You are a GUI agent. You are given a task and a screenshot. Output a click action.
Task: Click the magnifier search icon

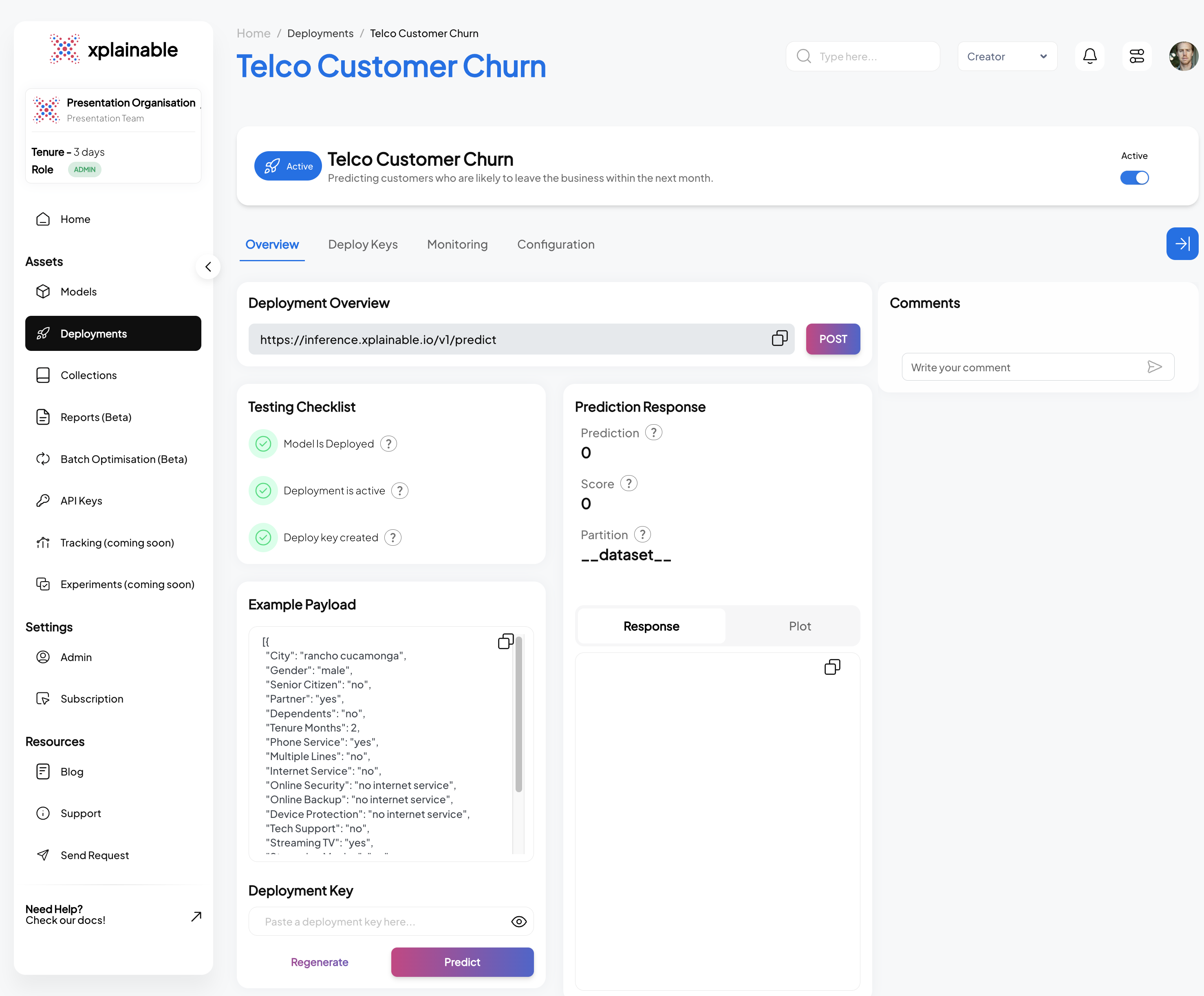click(804, 56)
